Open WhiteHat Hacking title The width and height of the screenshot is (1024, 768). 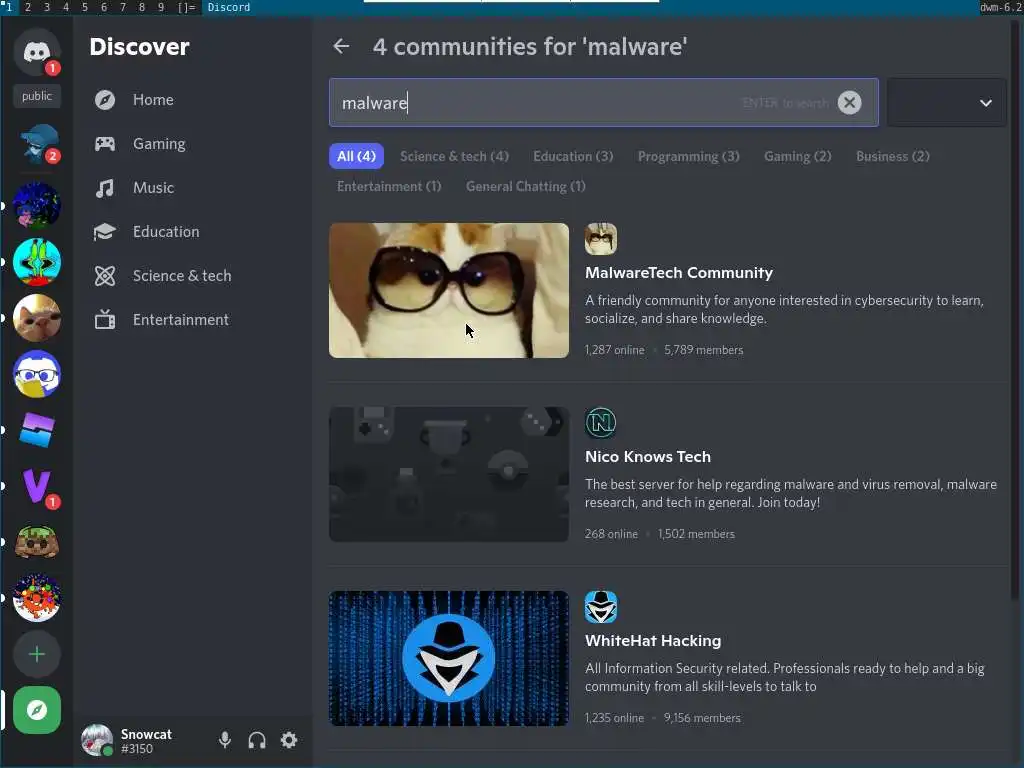(x=653, y=641)
